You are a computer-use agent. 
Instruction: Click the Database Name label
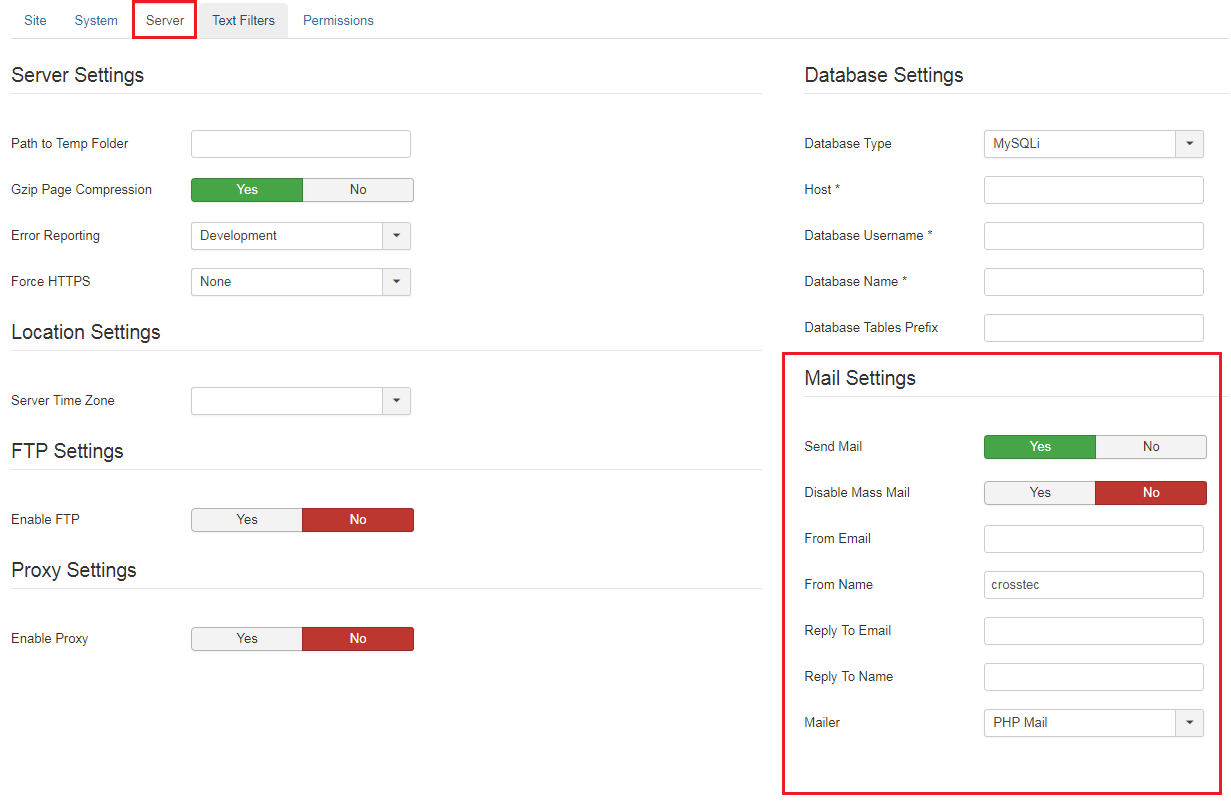pos(856,282)
